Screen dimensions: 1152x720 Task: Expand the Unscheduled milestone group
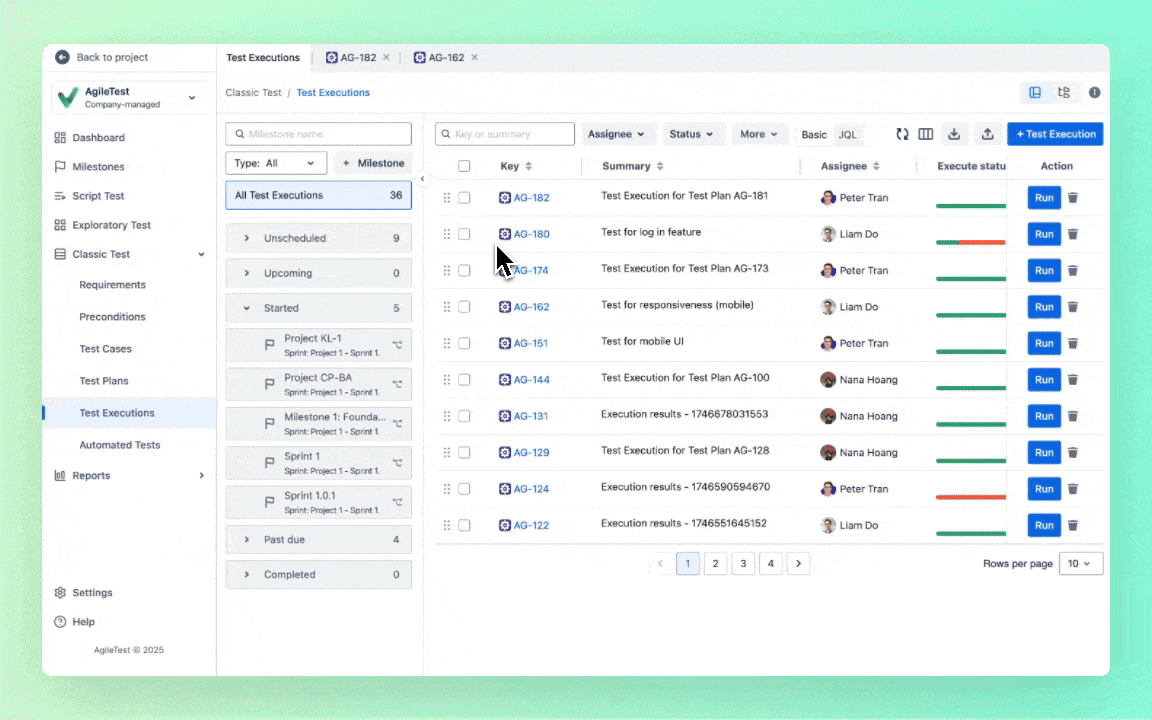coord(247,238)
